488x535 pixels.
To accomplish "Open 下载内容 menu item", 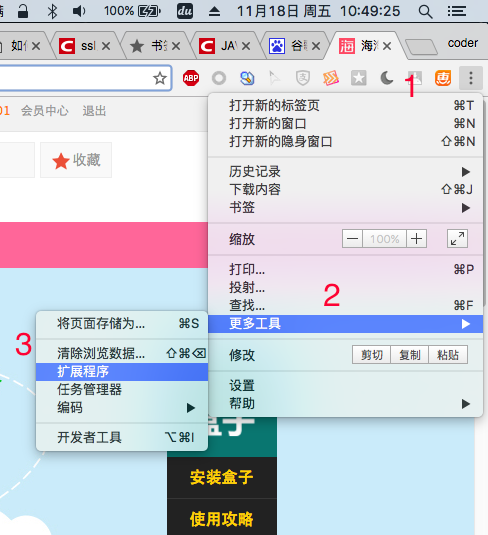I will pyautogui.click(x=345, y=189).
